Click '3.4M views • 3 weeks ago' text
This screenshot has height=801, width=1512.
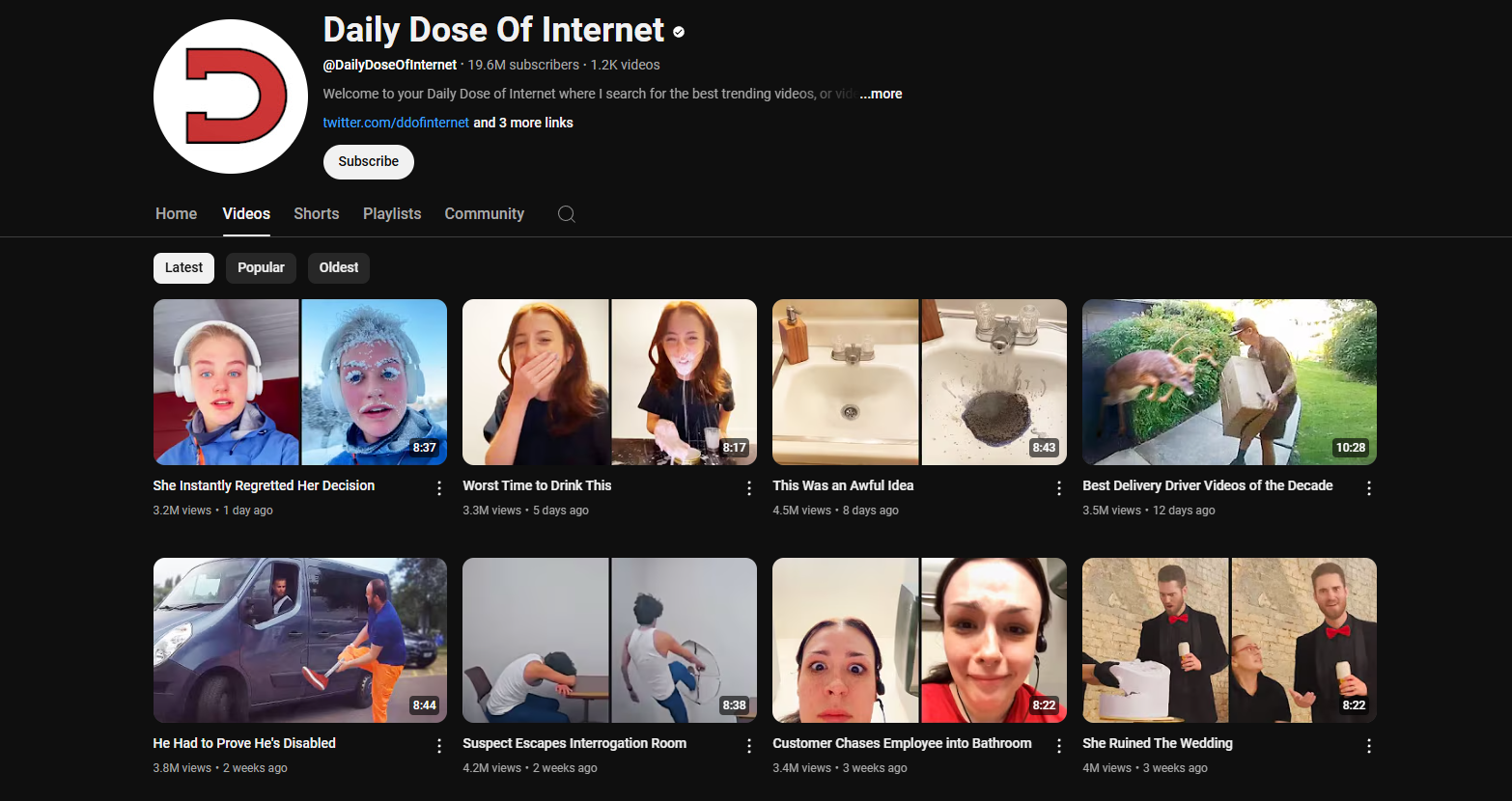point(840,768)
